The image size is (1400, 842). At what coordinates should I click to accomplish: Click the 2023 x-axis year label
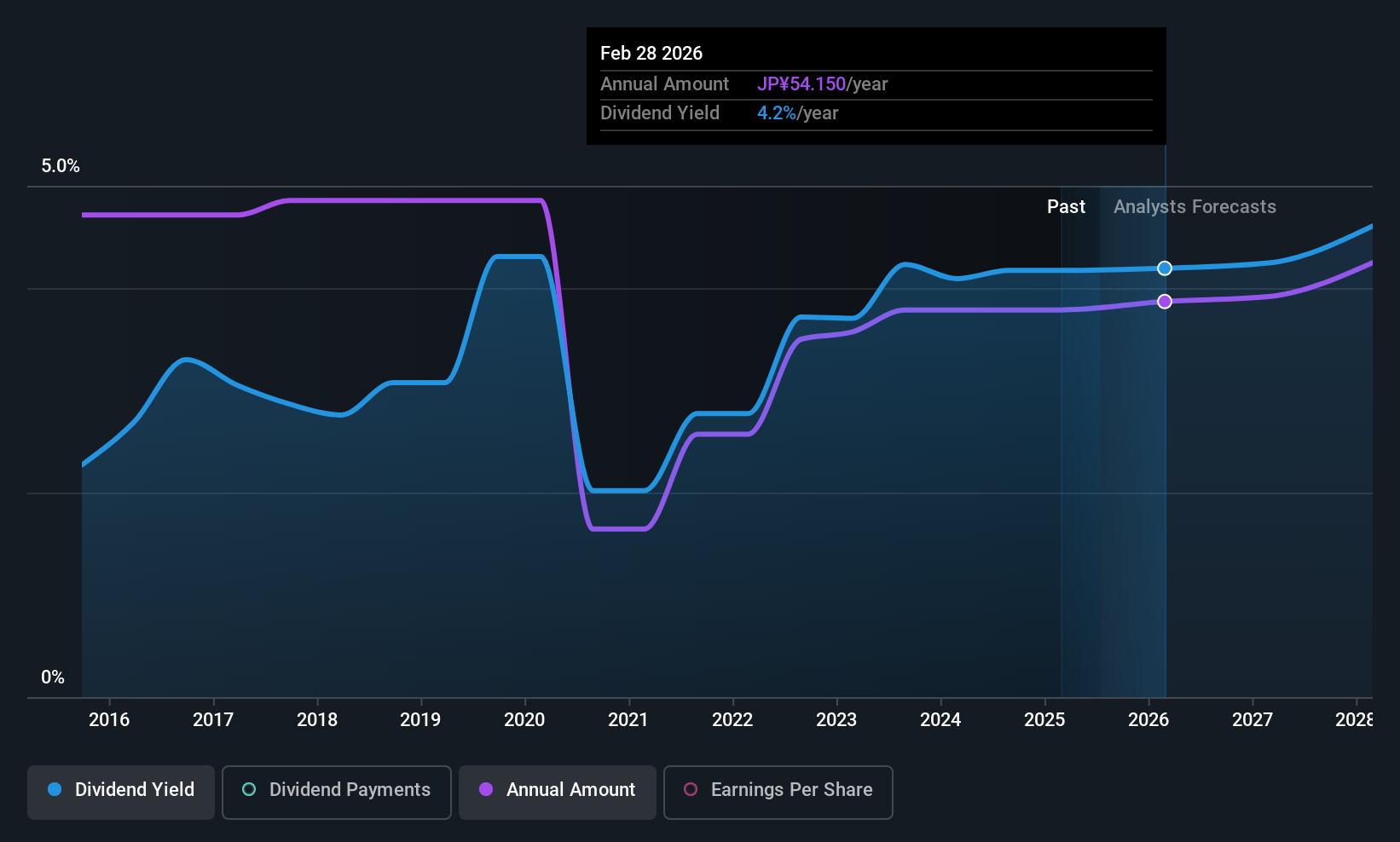tap(836, 720)
